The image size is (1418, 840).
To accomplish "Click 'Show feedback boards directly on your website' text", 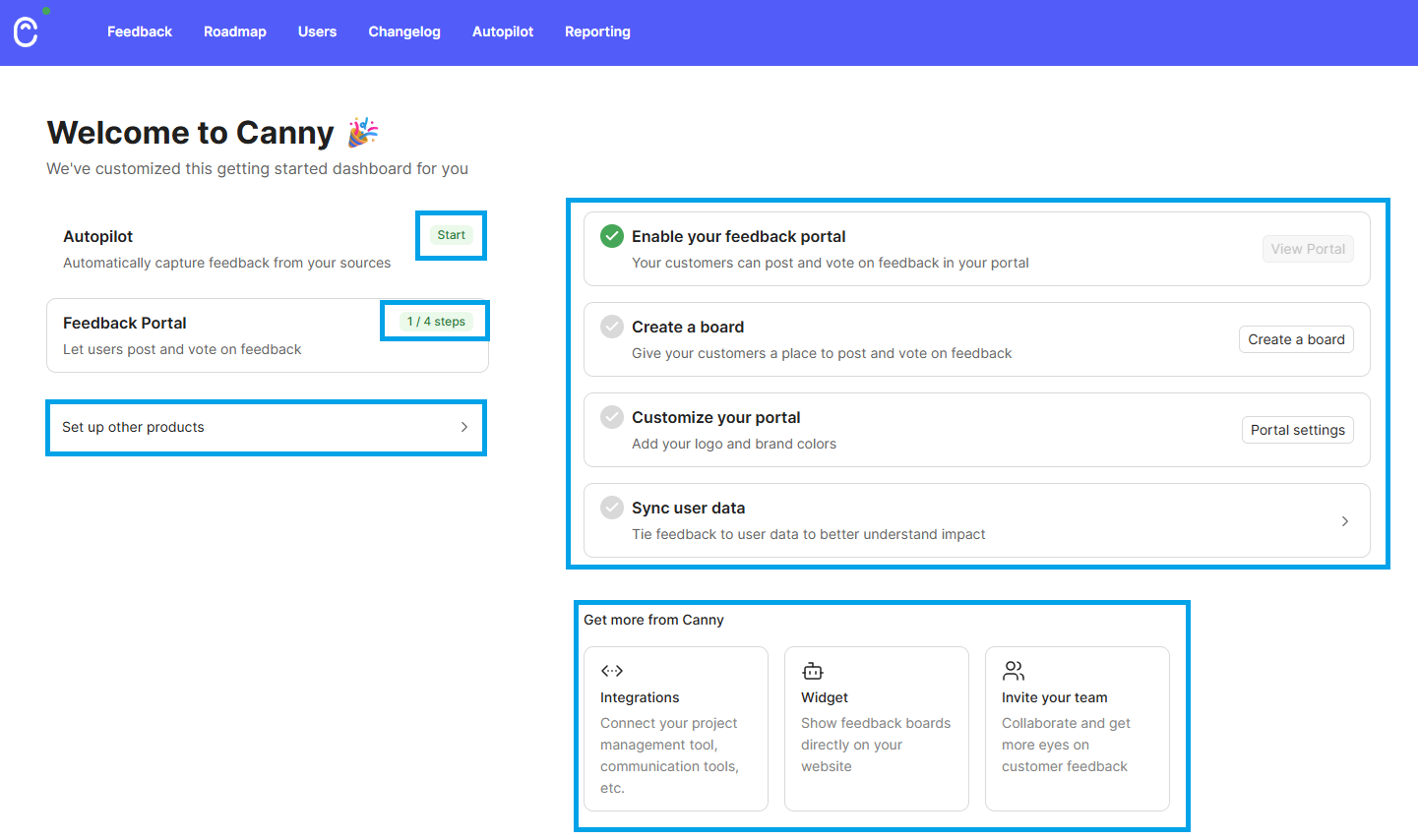I will point(876,745).
